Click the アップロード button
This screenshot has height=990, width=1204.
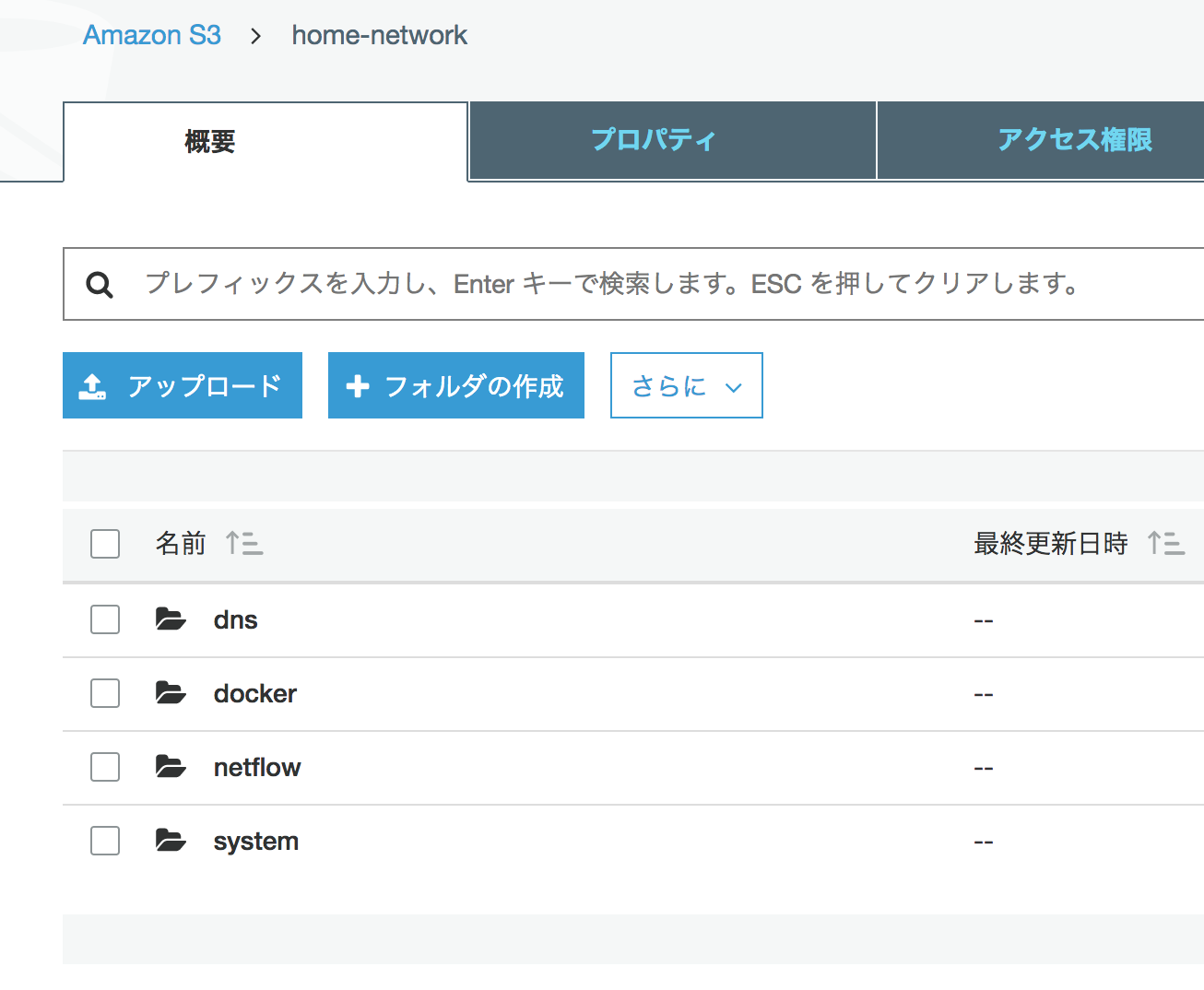[182, 385]
